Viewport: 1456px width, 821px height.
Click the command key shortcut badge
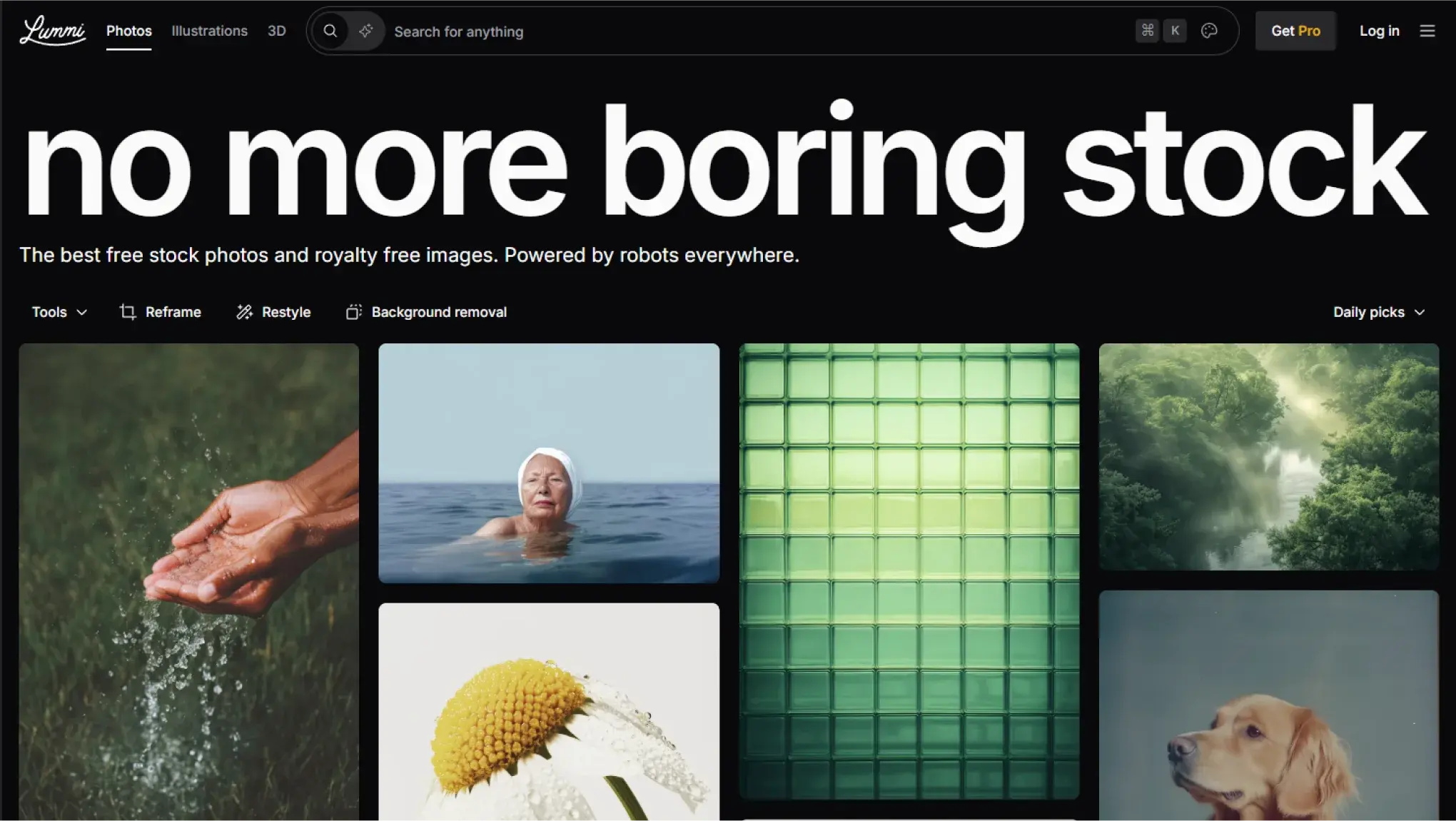tap(1147, 31)
